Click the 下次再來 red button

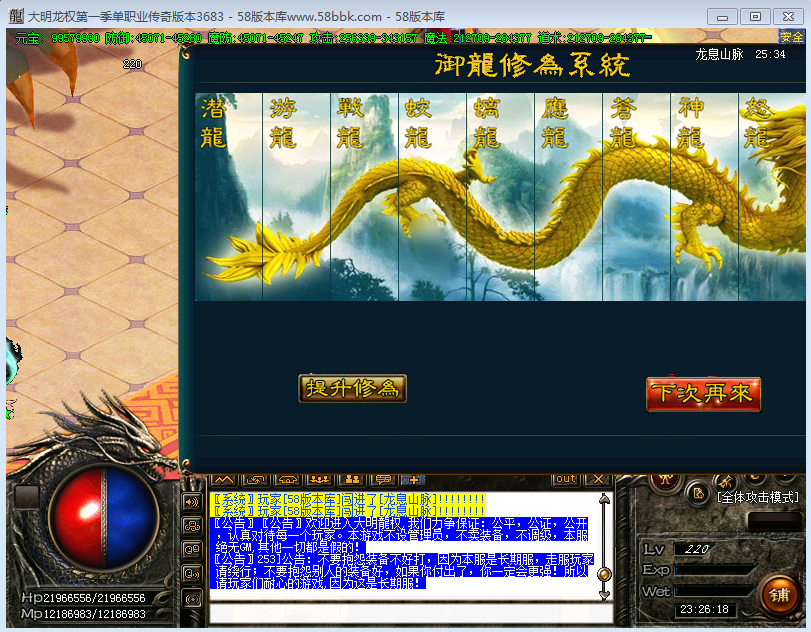tap(703, 394)
